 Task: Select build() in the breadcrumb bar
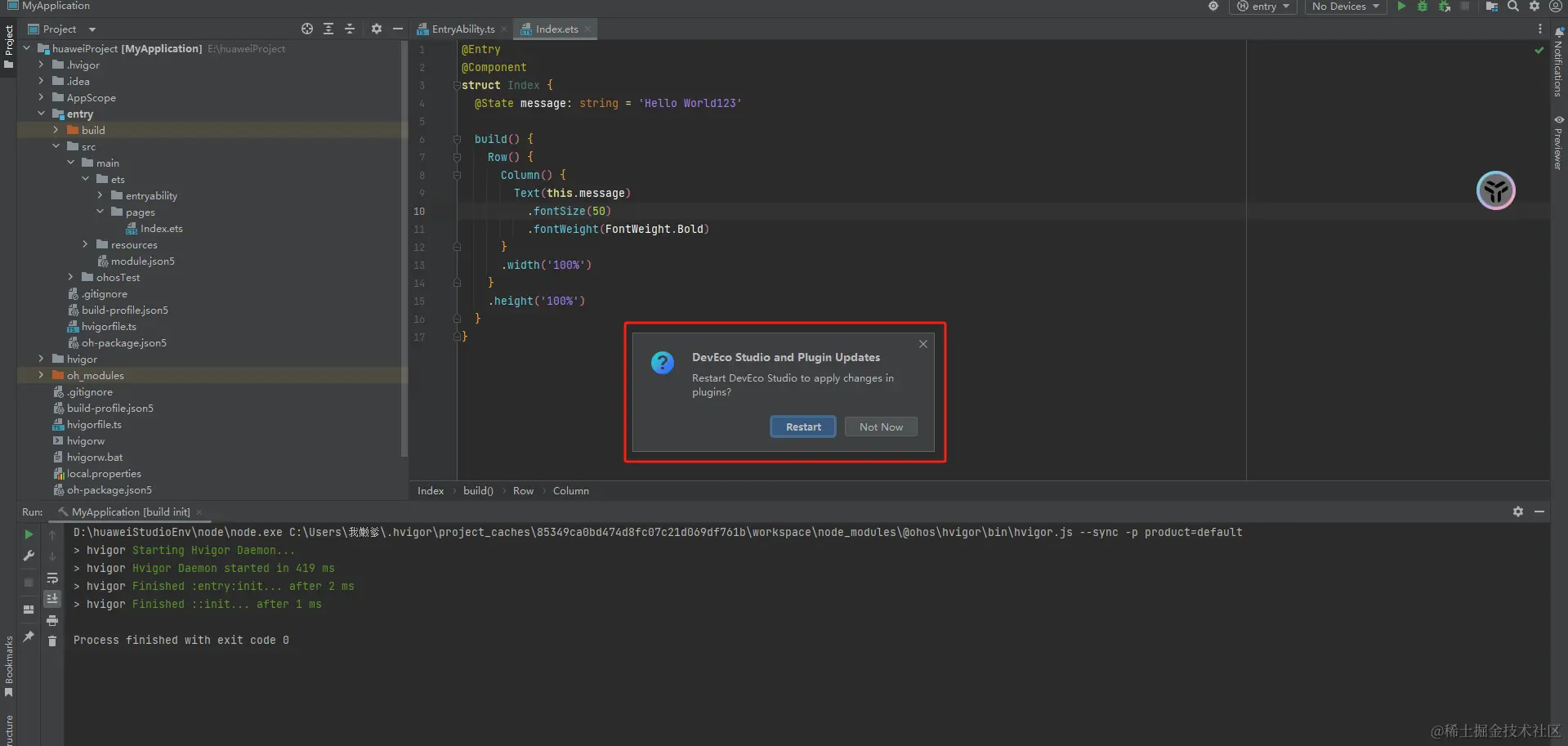[x=478, y=491]
